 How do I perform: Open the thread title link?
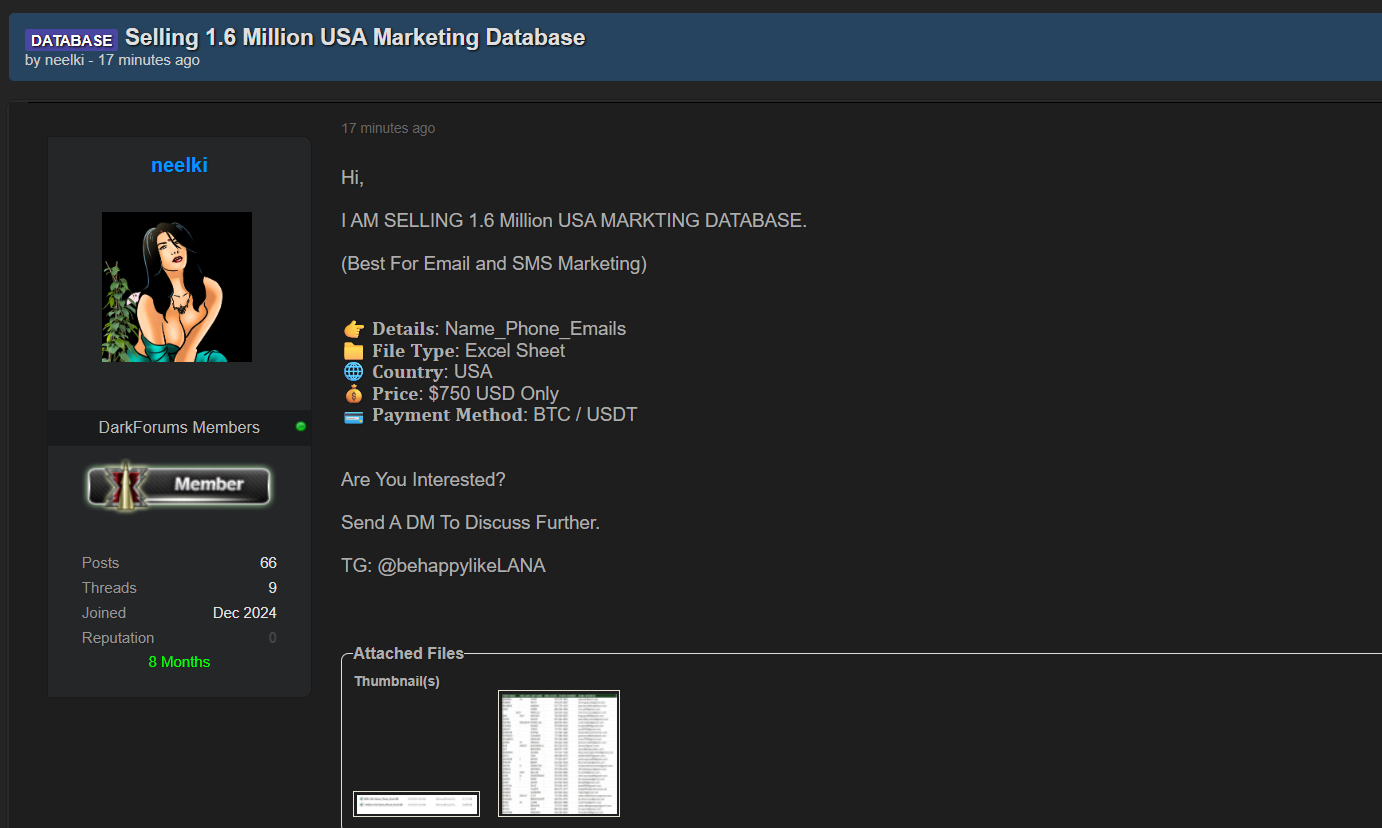coord(355,38)
